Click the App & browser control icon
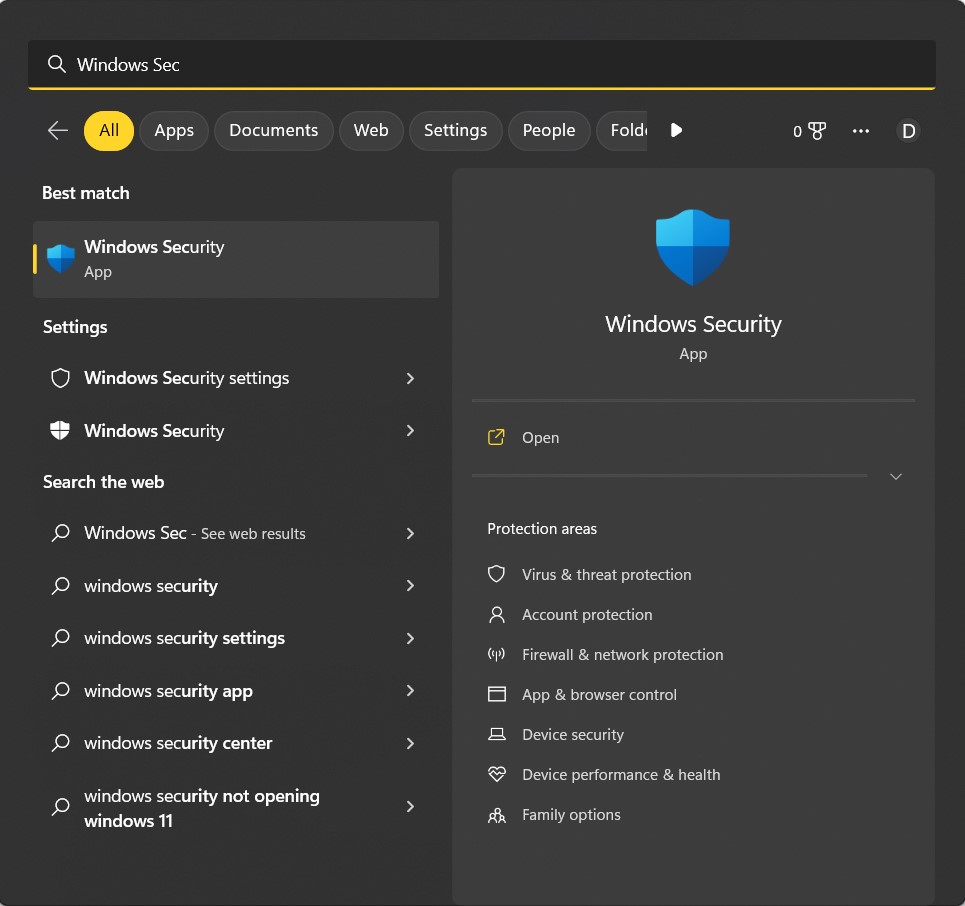This screenshot has width=965, height=906. 497,694
